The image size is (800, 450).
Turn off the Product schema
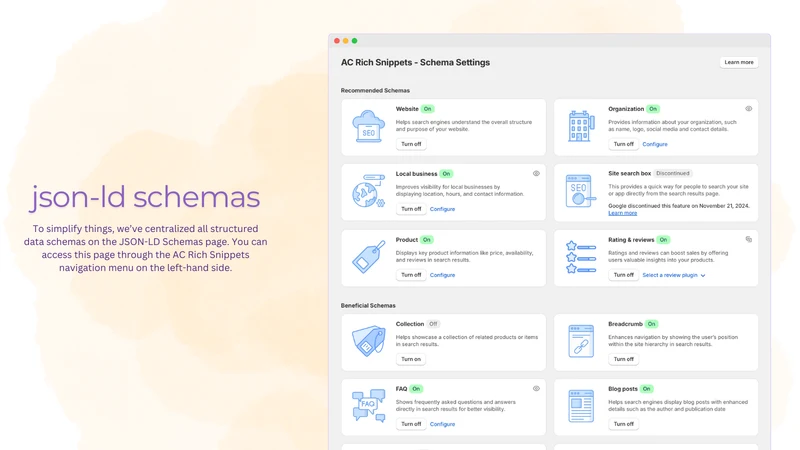(x=411, y=274)
